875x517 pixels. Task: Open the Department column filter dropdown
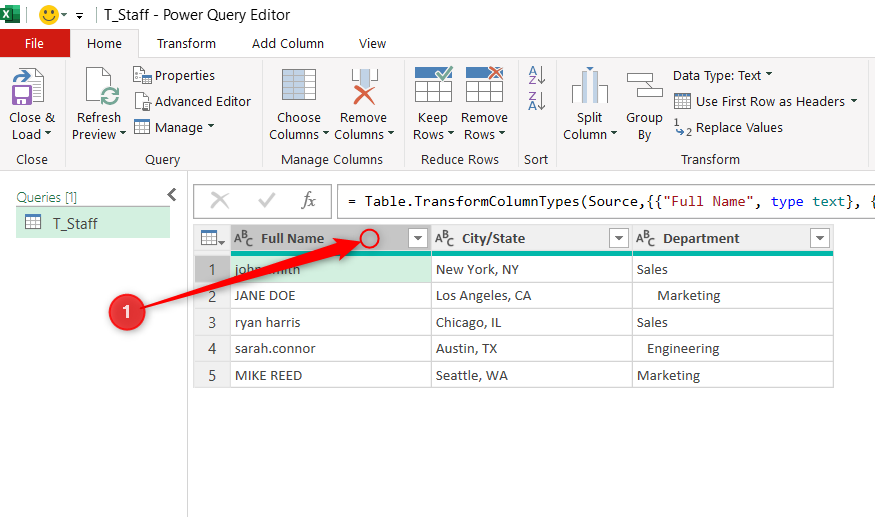(819, 238)
